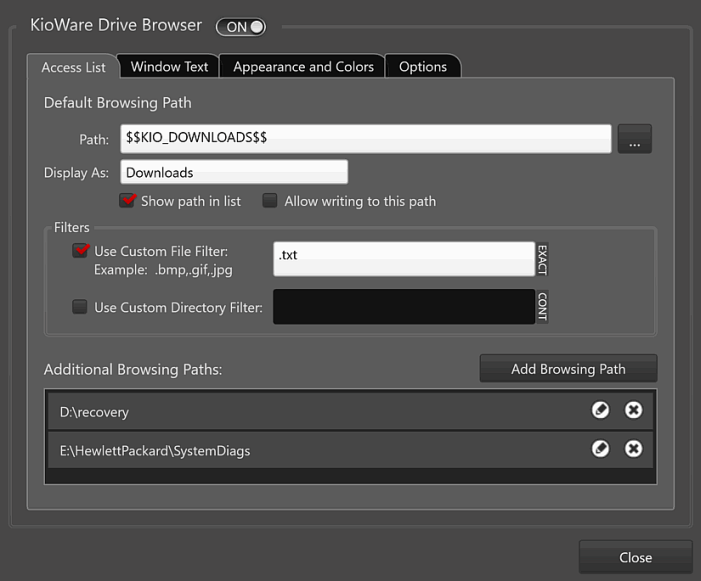Viewport: 701px width, 581px height.
Task: Click the custom file filter field with .txt
Action: tap(404, 259)
